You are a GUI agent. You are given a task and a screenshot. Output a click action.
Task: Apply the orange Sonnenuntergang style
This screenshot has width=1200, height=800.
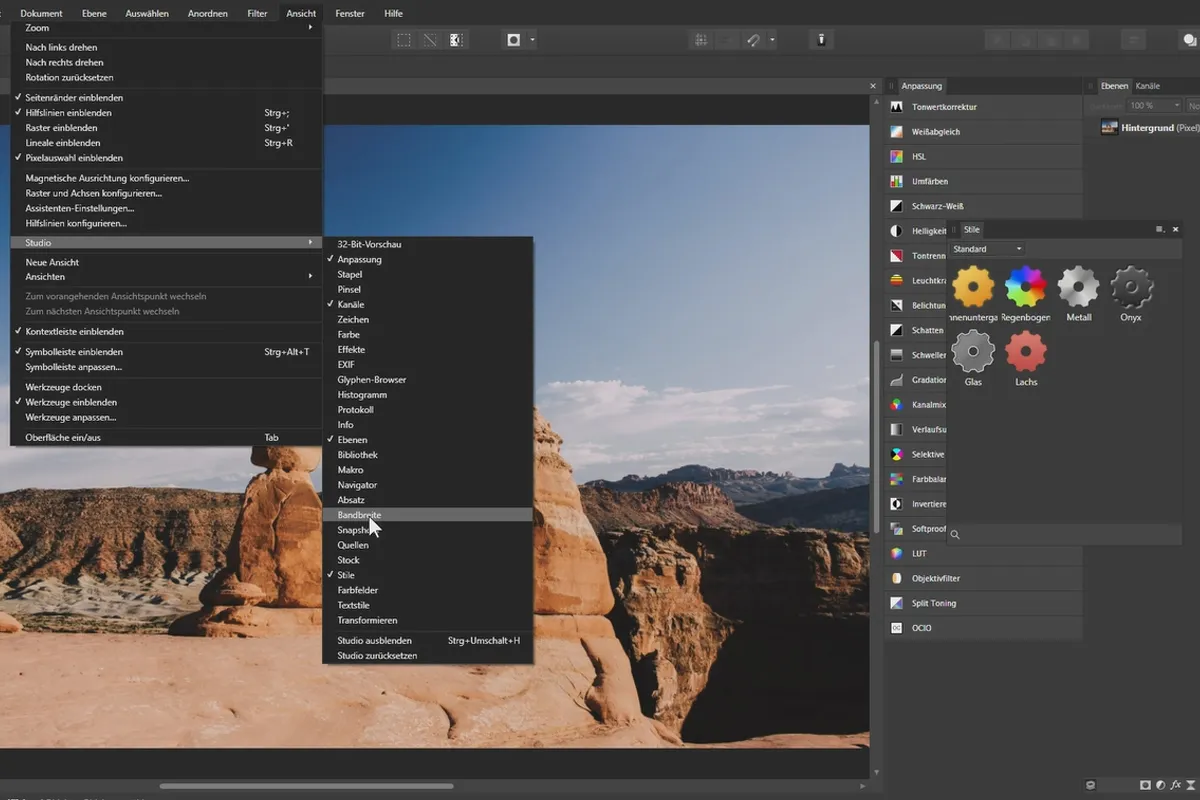[x=973, y=287]
